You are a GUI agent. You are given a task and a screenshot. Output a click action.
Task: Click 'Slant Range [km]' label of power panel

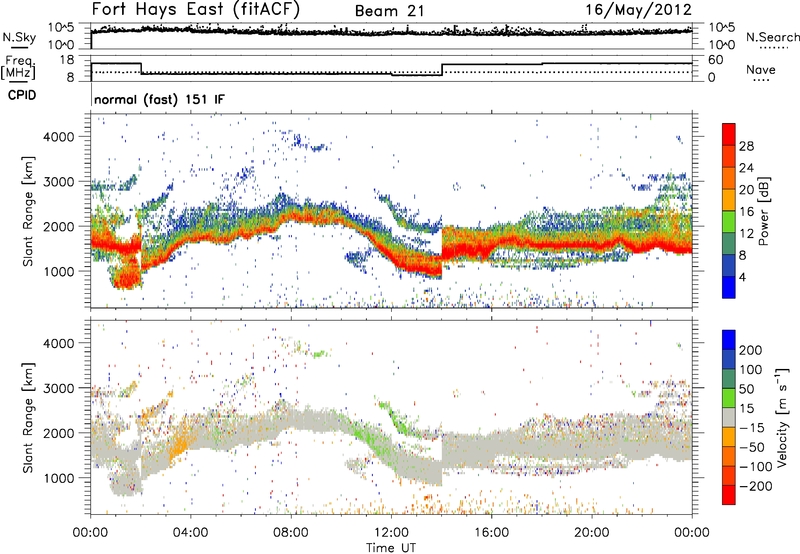coord(28,211)
